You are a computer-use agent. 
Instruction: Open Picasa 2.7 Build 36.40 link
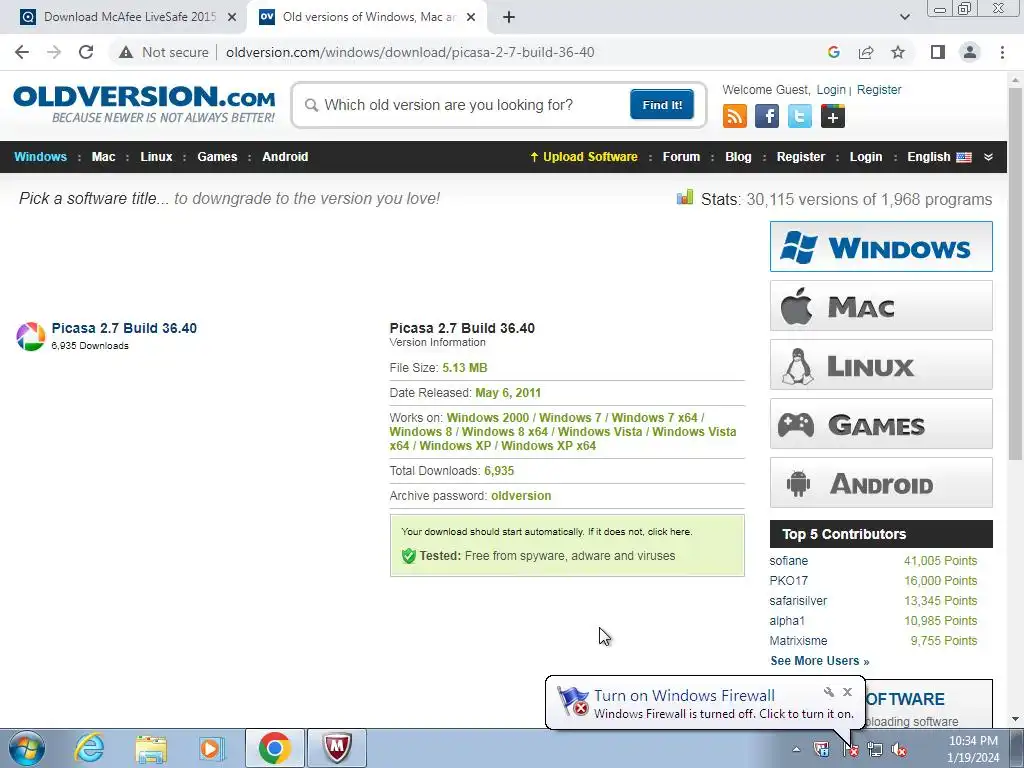pos(124,328)
